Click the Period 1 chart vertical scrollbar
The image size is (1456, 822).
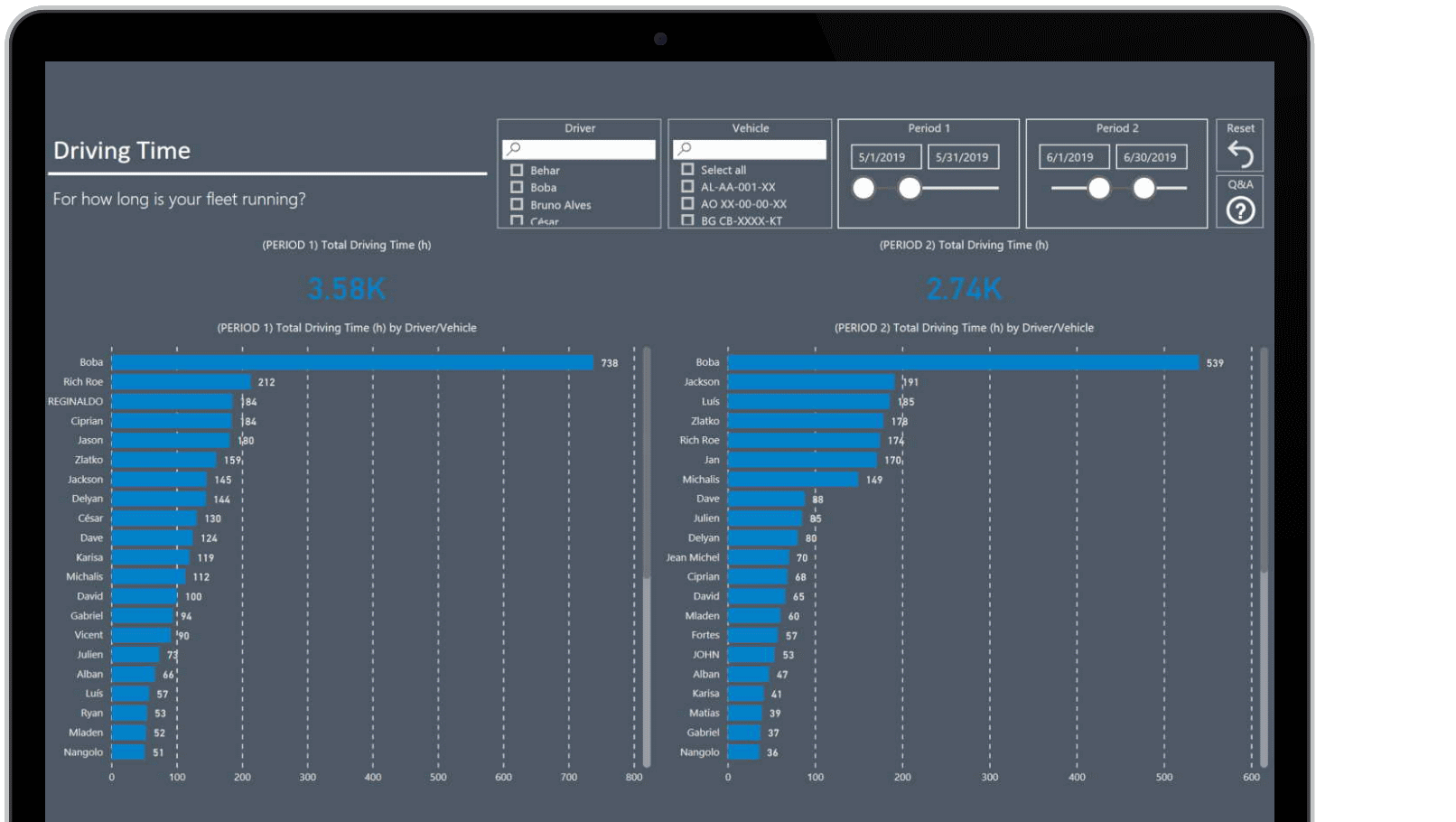647,461
